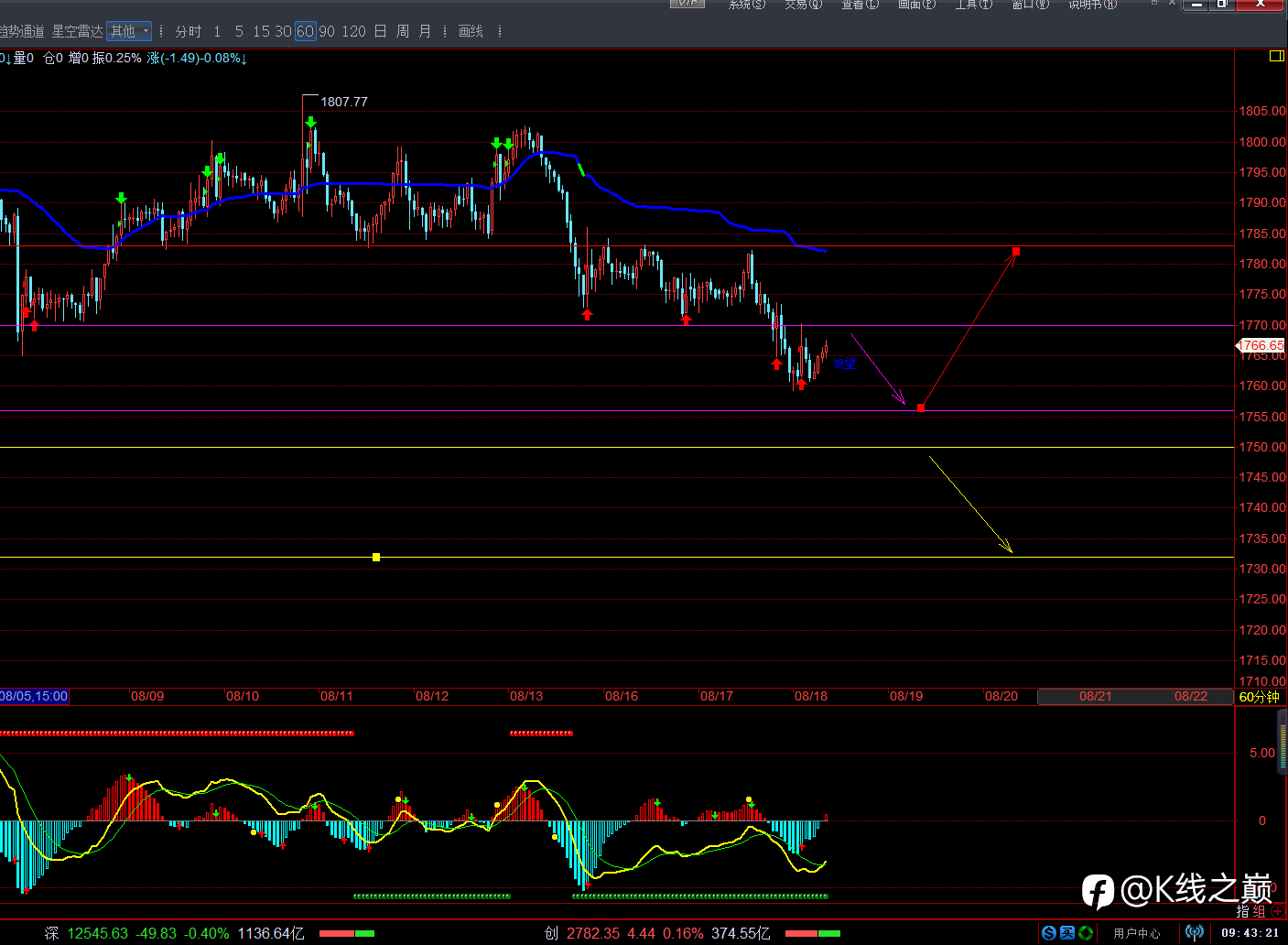The height and width of the screenshot is (945, 1288).
Task: Click the green down arrow near 08/09
Action: point(121,198)
